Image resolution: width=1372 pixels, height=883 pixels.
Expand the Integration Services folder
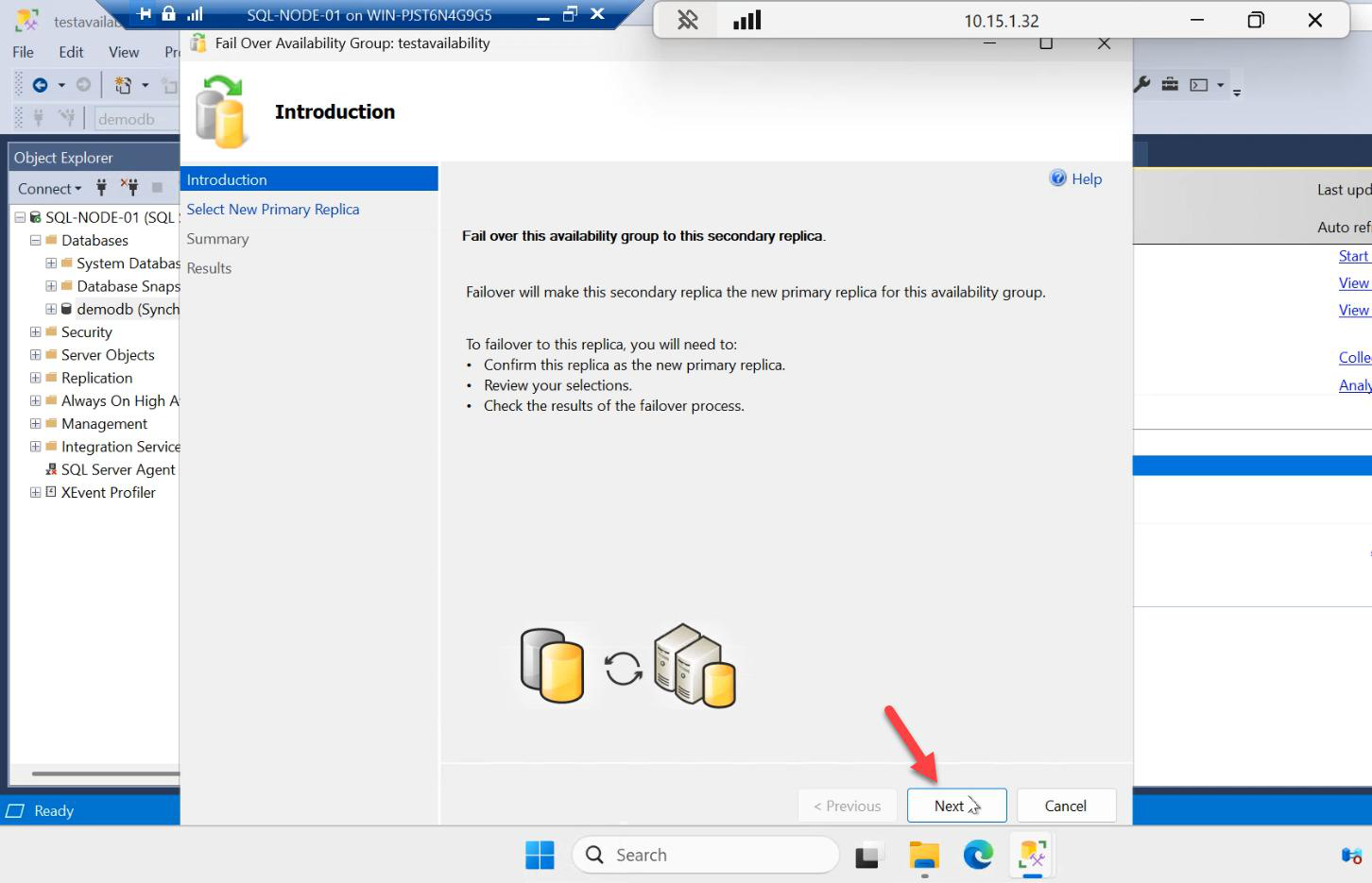[35, 446]
